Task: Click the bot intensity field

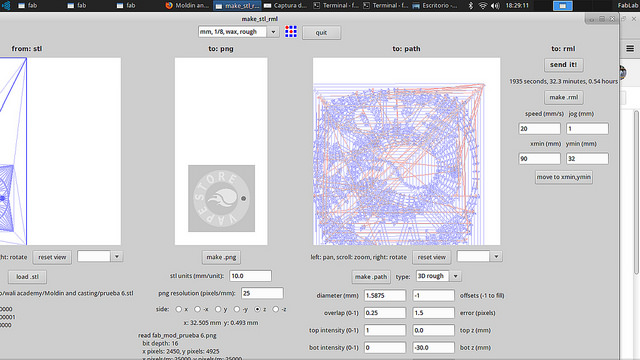Action: tap(385, 348)
